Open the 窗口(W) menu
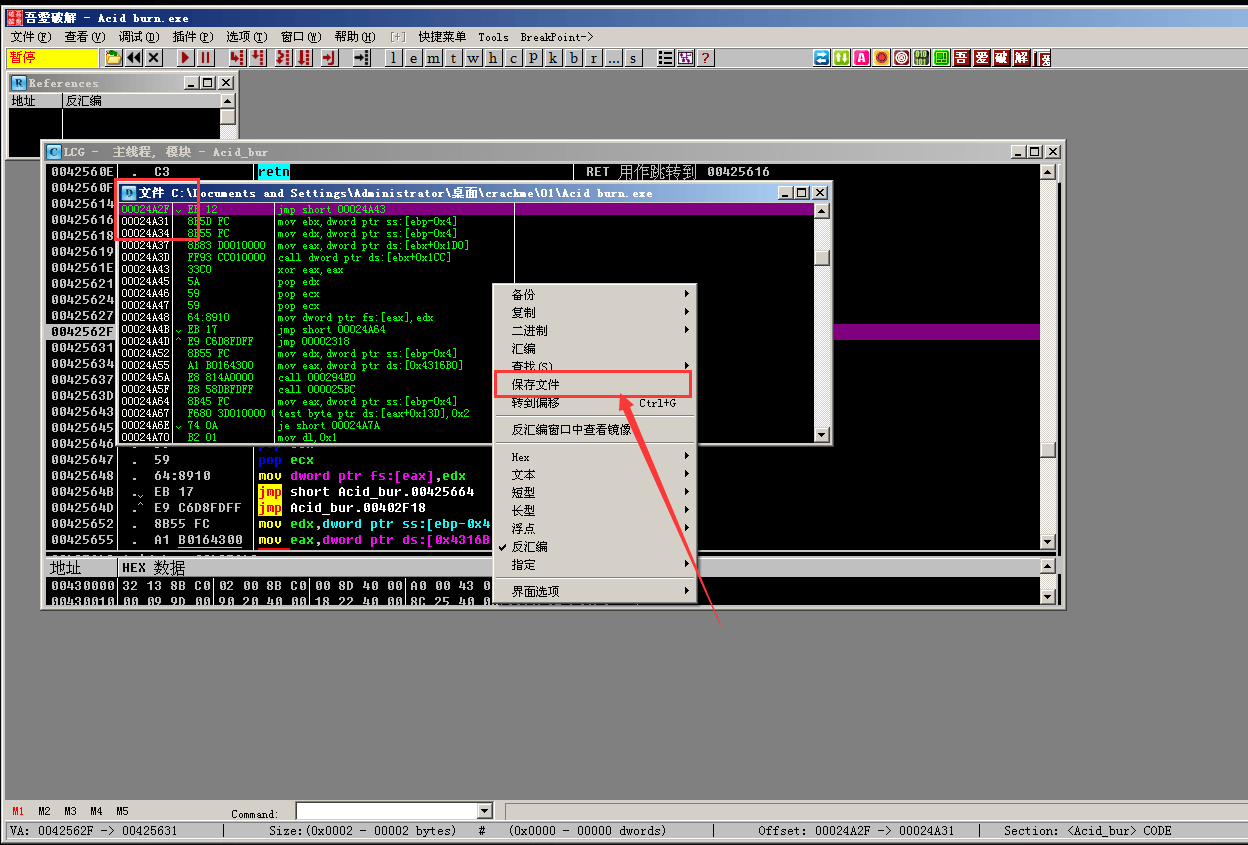 pyautogui.click(x=301, y=37)
